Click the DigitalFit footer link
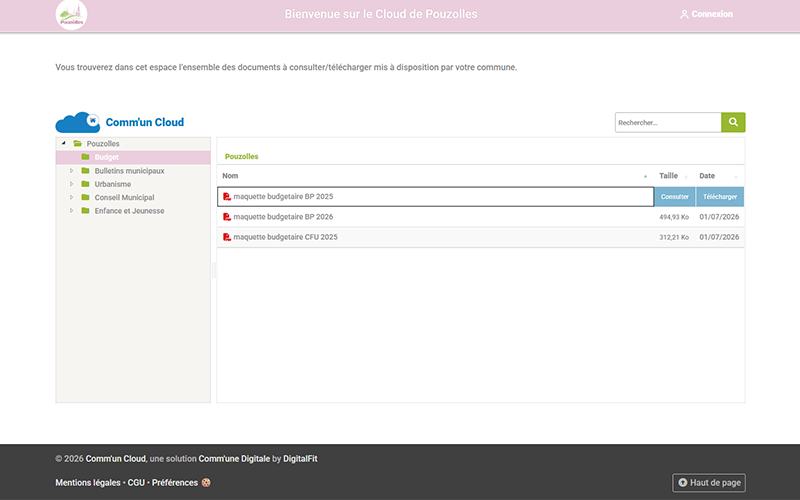Image resolution: width=800 pixels, height=500 pixels. click(301, 459)
